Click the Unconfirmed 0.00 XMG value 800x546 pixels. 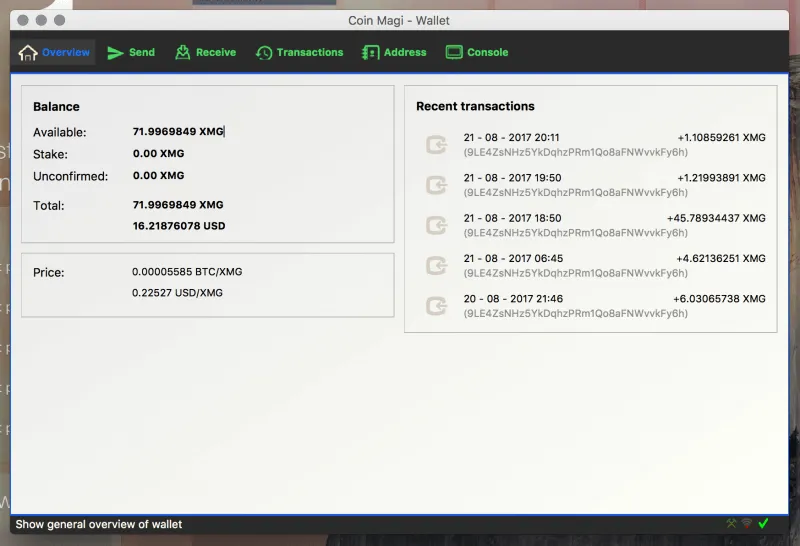point(158,175)
